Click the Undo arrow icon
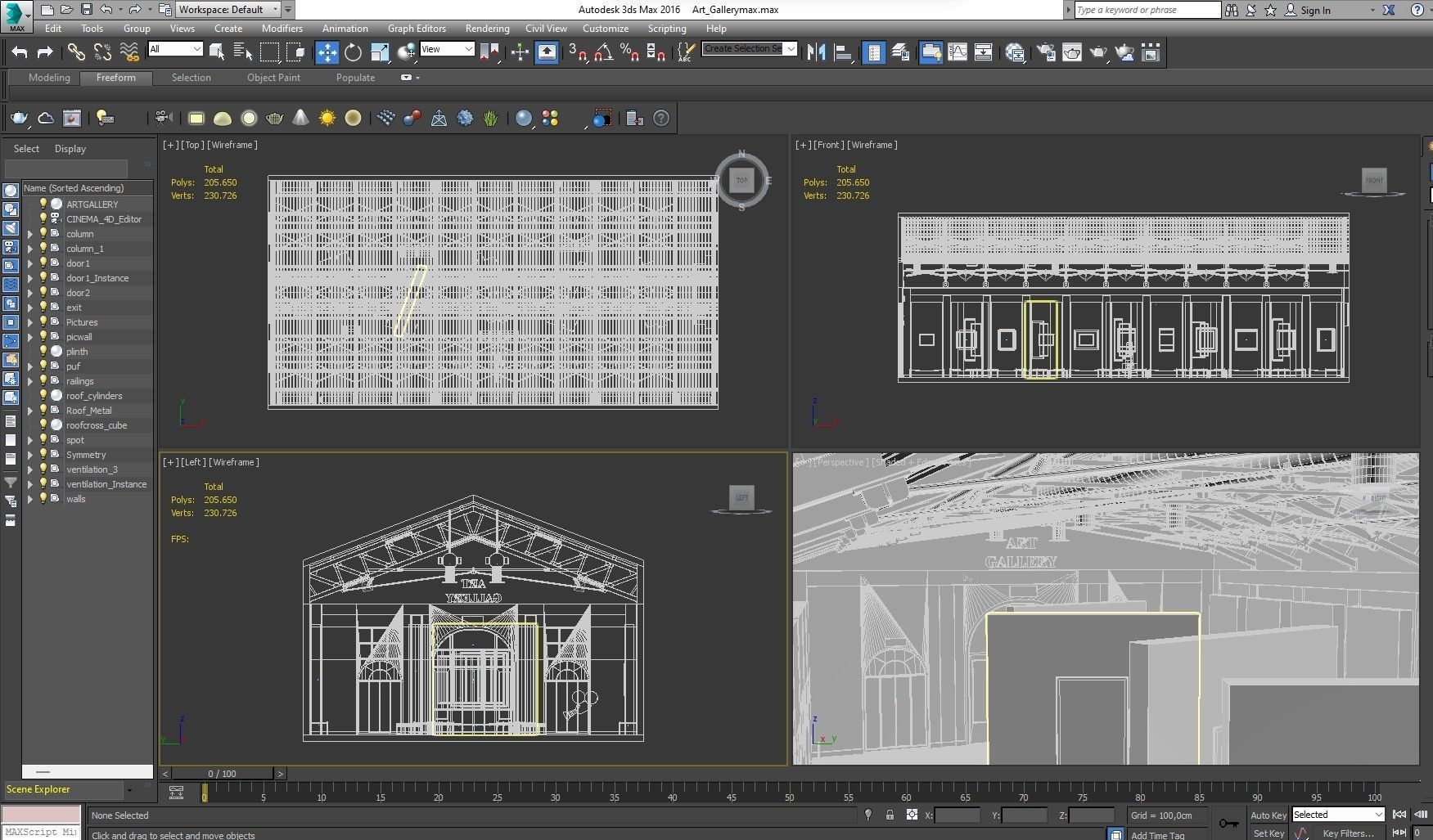The width and height of the screenshot is (1433, 840). [20, 53]
